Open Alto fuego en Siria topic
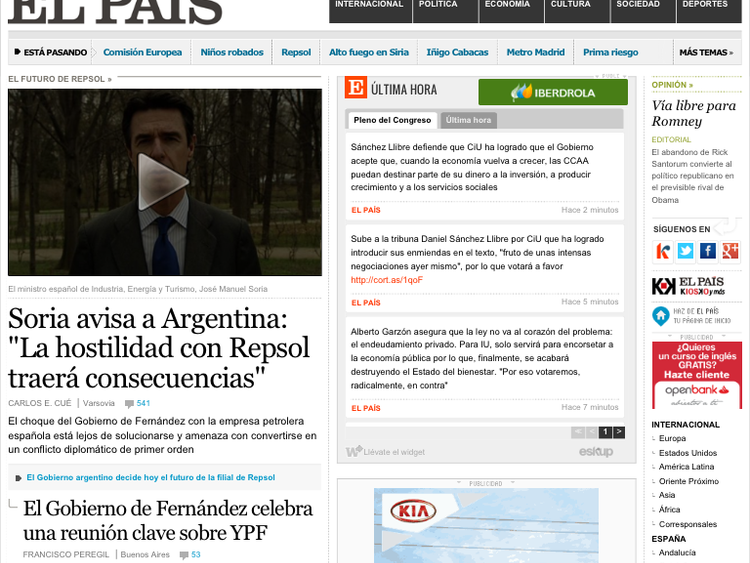The height and width of the screenshot is (563, 750). click(x=369, y=52)
